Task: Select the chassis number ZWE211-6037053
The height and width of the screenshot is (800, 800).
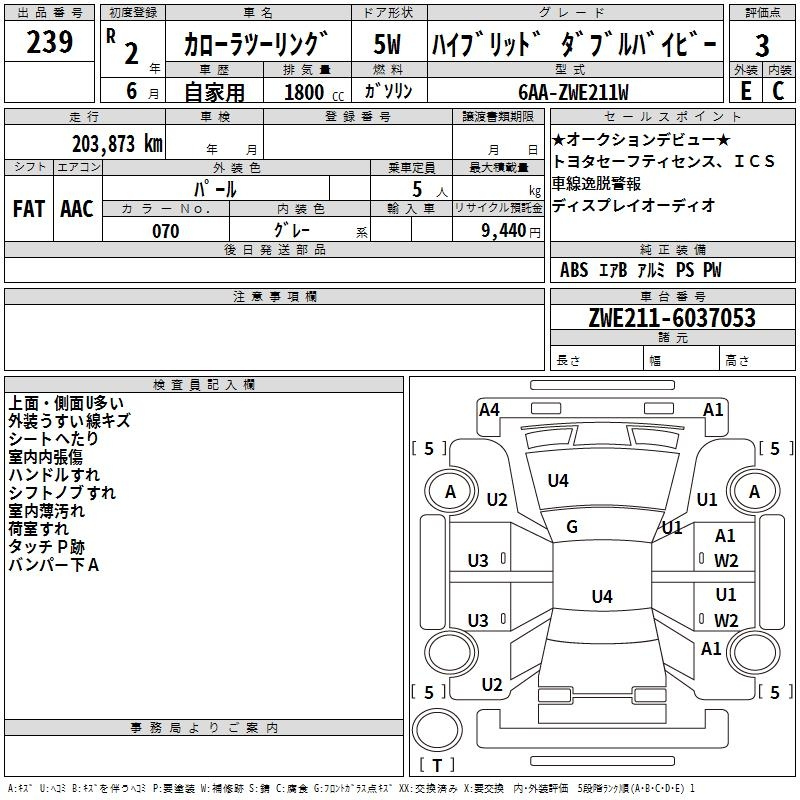Action: (672, 317)
